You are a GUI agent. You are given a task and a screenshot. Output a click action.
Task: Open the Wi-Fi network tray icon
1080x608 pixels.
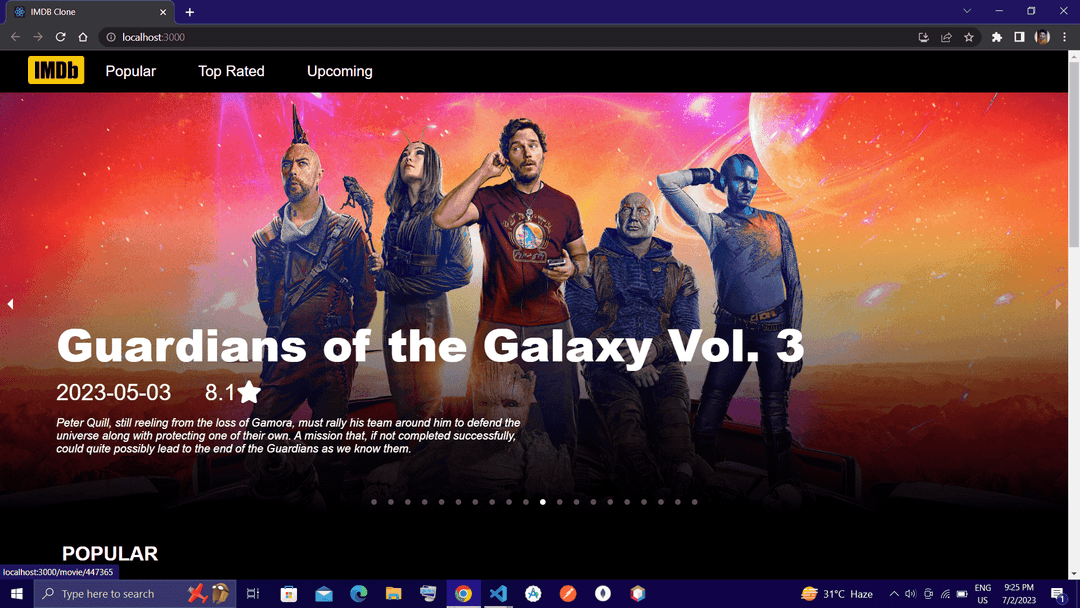[x=946, y=594]
